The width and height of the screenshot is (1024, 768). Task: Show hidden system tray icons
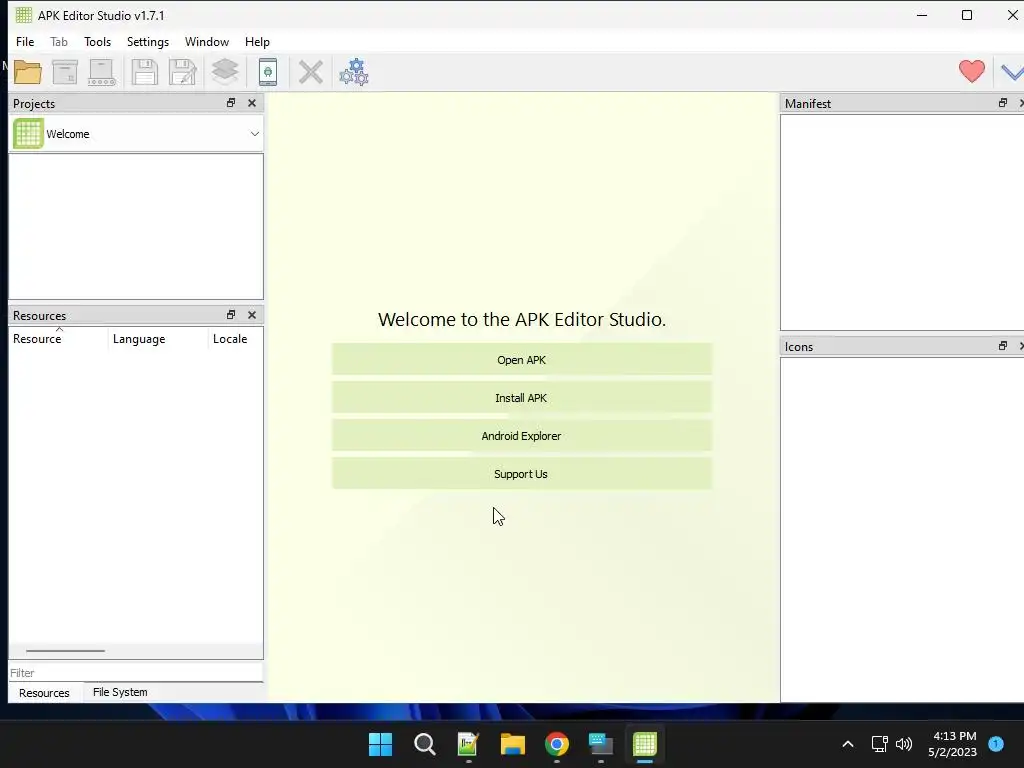point(848,744)
